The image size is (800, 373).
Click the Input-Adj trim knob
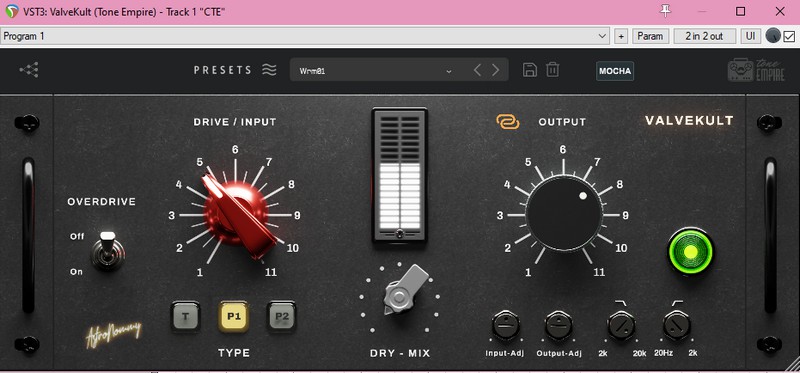point(506,325)
